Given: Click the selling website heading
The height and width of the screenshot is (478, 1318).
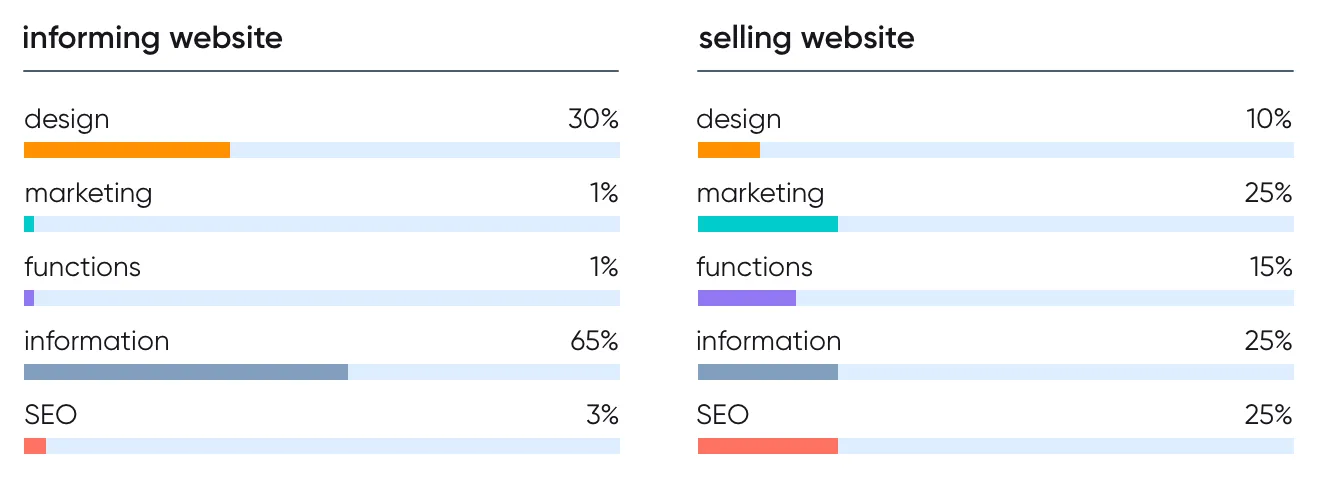Looking at the screenshot, I should coord(806,39).
